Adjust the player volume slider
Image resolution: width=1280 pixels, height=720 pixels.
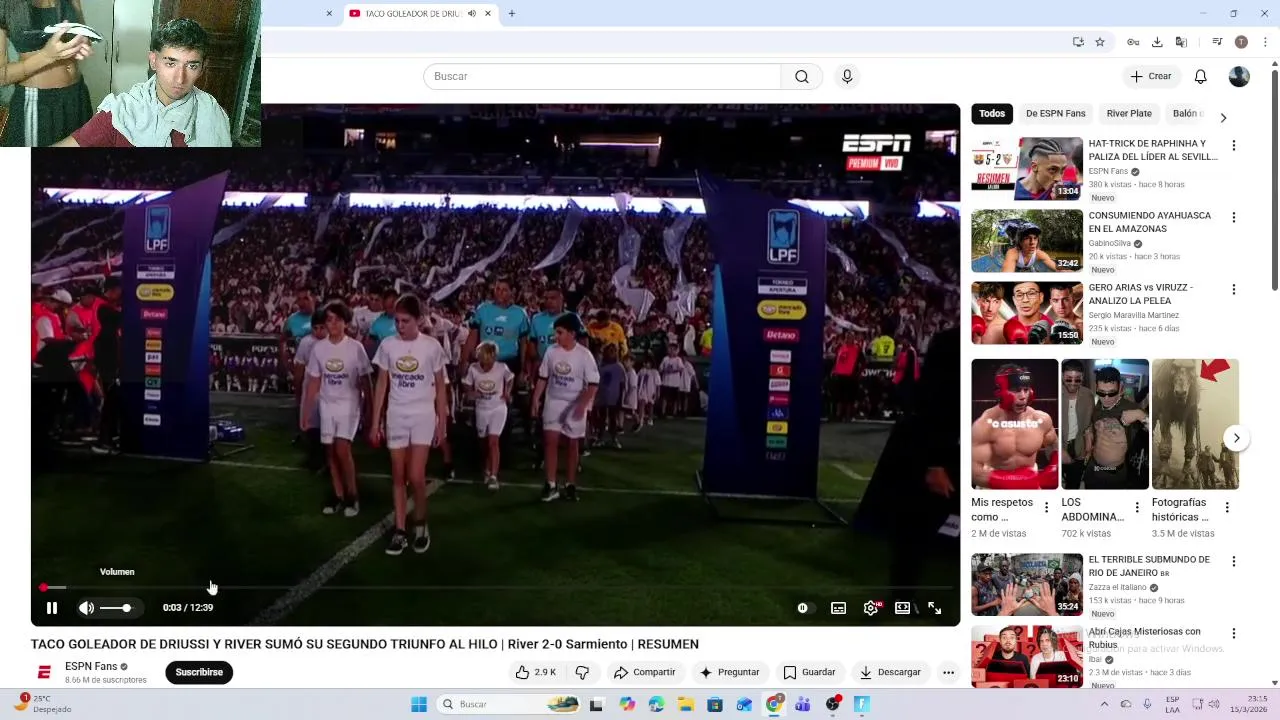point(116,608)
